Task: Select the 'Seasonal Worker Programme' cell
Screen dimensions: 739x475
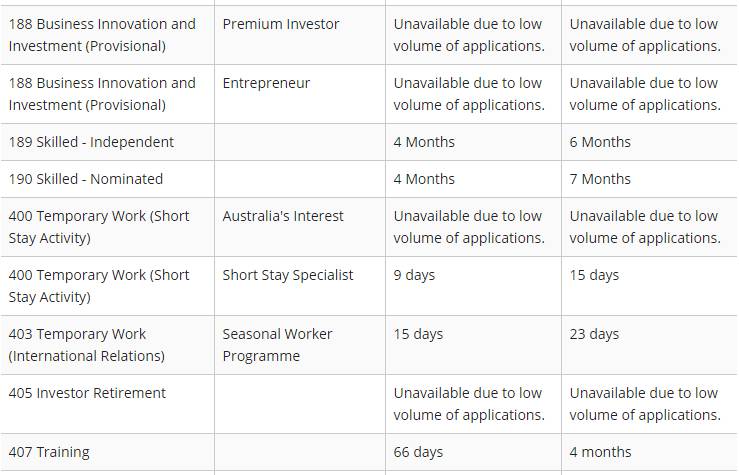Action: tap(300, 345)
